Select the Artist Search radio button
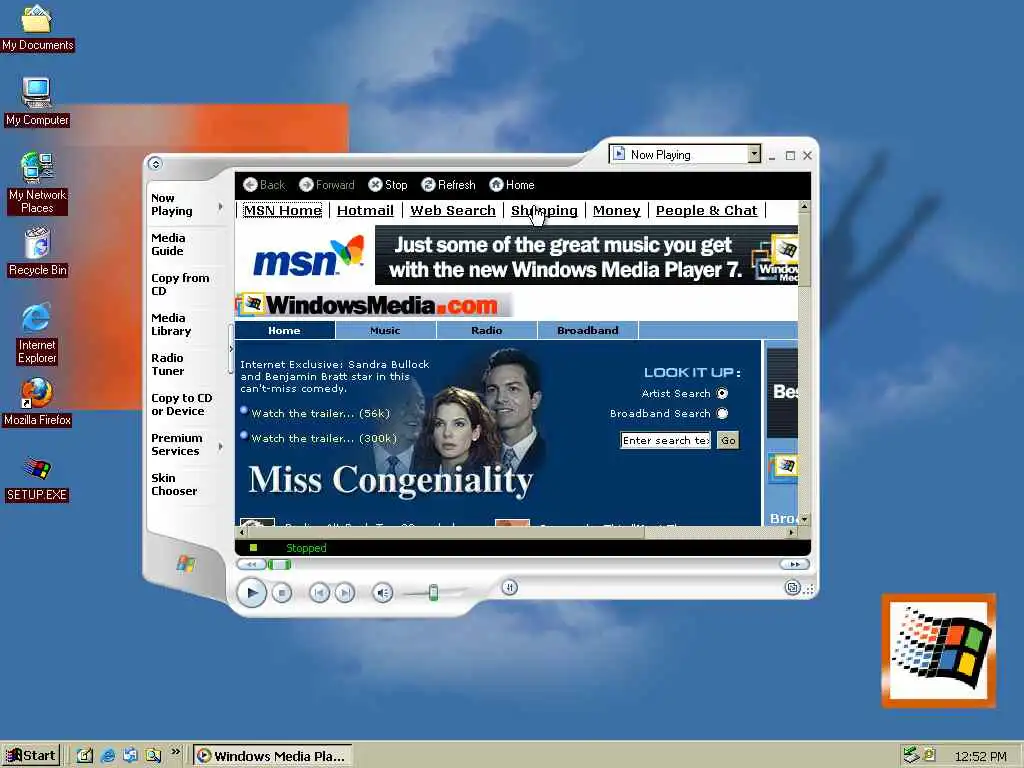Image resolution: width=1024 pixels, height=768 pixels. tap(722, 393)
